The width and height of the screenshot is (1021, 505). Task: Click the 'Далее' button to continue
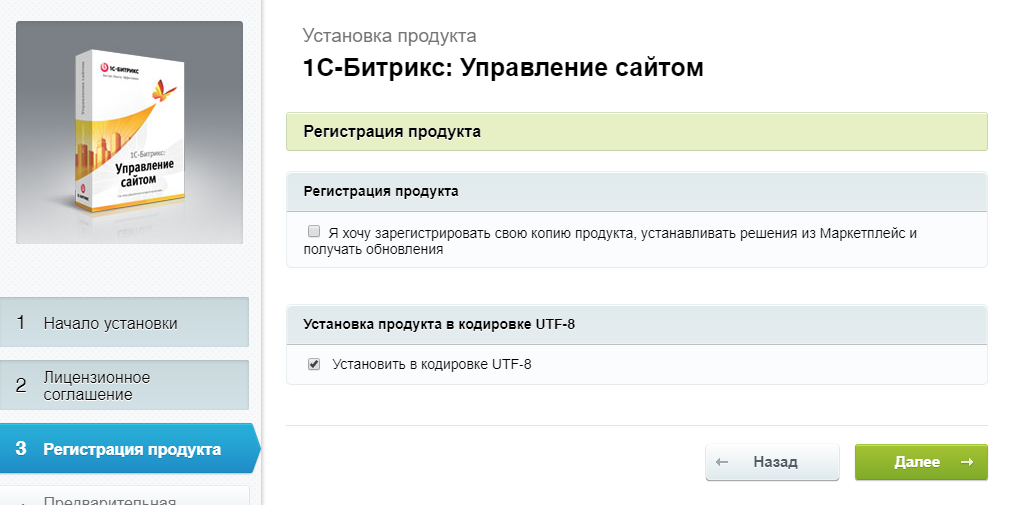pos(921,462)
